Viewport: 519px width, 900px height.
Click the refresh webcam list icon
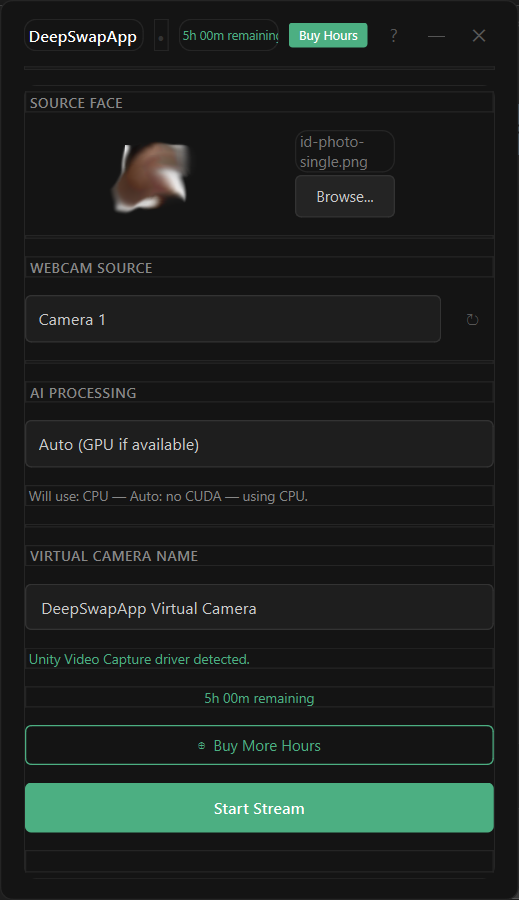point(472,320)
